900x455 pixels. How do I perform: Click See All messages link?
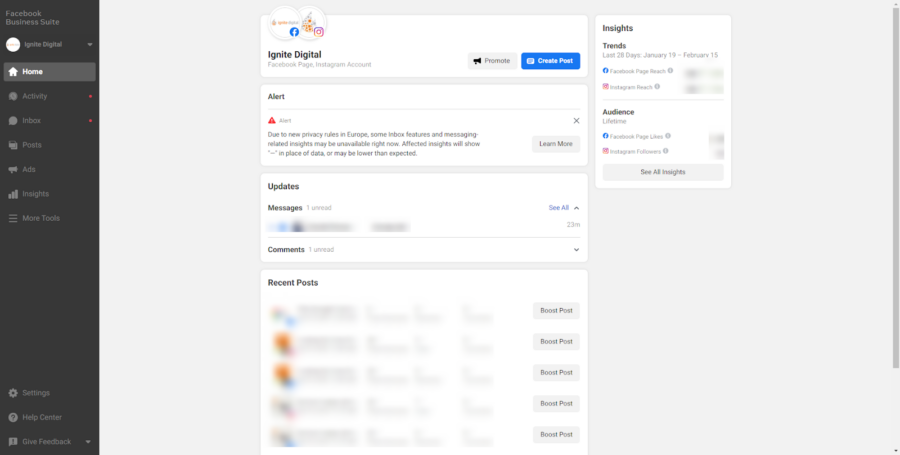558,208
